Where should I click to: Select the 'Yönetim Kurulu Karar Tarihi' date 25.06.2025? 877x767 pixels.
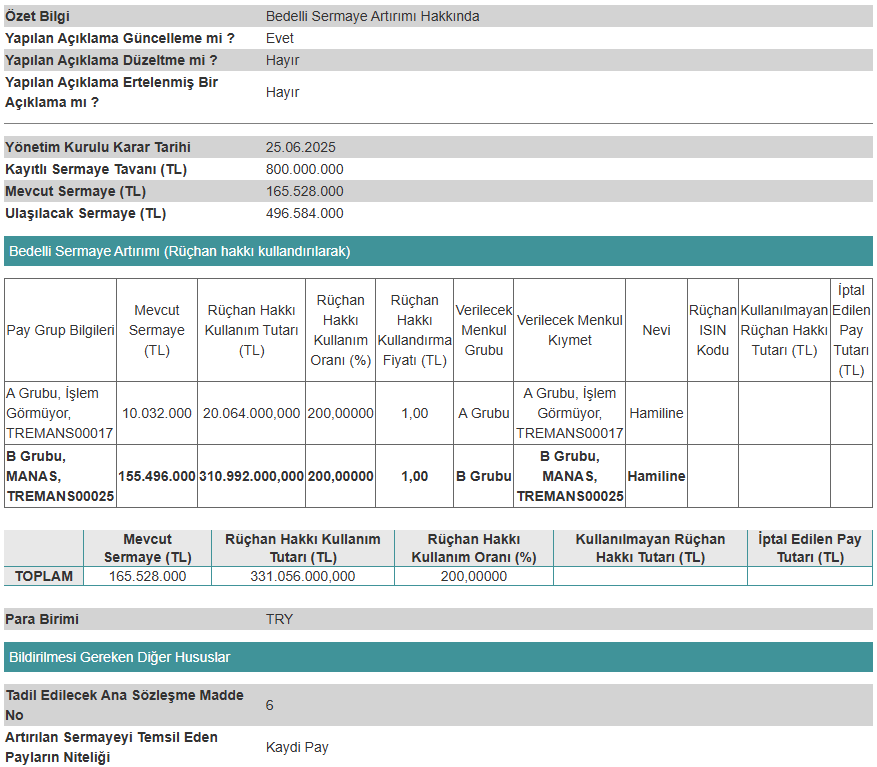[301, 147]
